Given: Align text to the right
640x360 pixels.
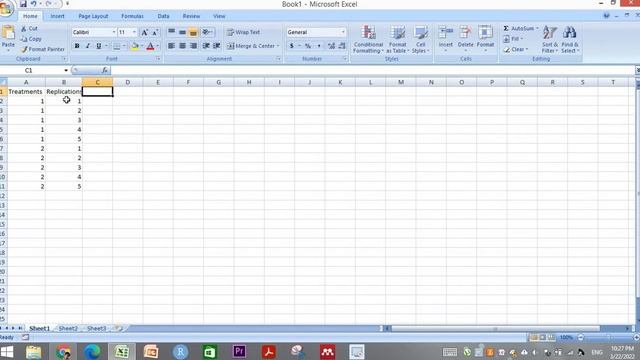Looking at the screenshot, I should (x=193, y=46).
